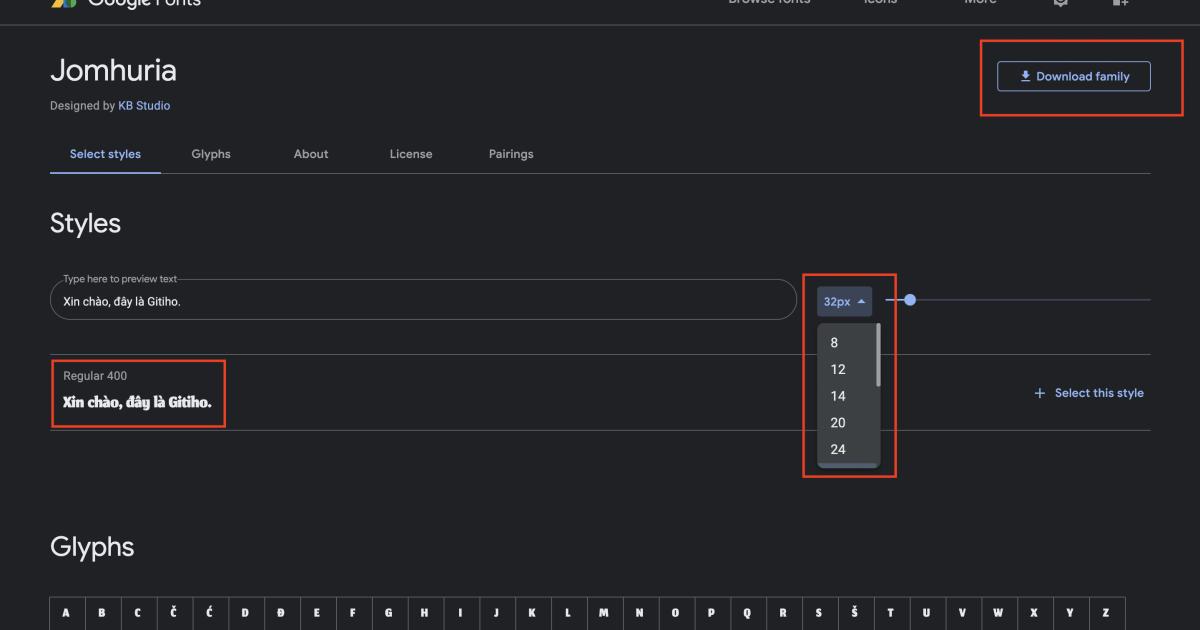
Task: Select glyph Č with caron
Action: click(x=175, y=613)
